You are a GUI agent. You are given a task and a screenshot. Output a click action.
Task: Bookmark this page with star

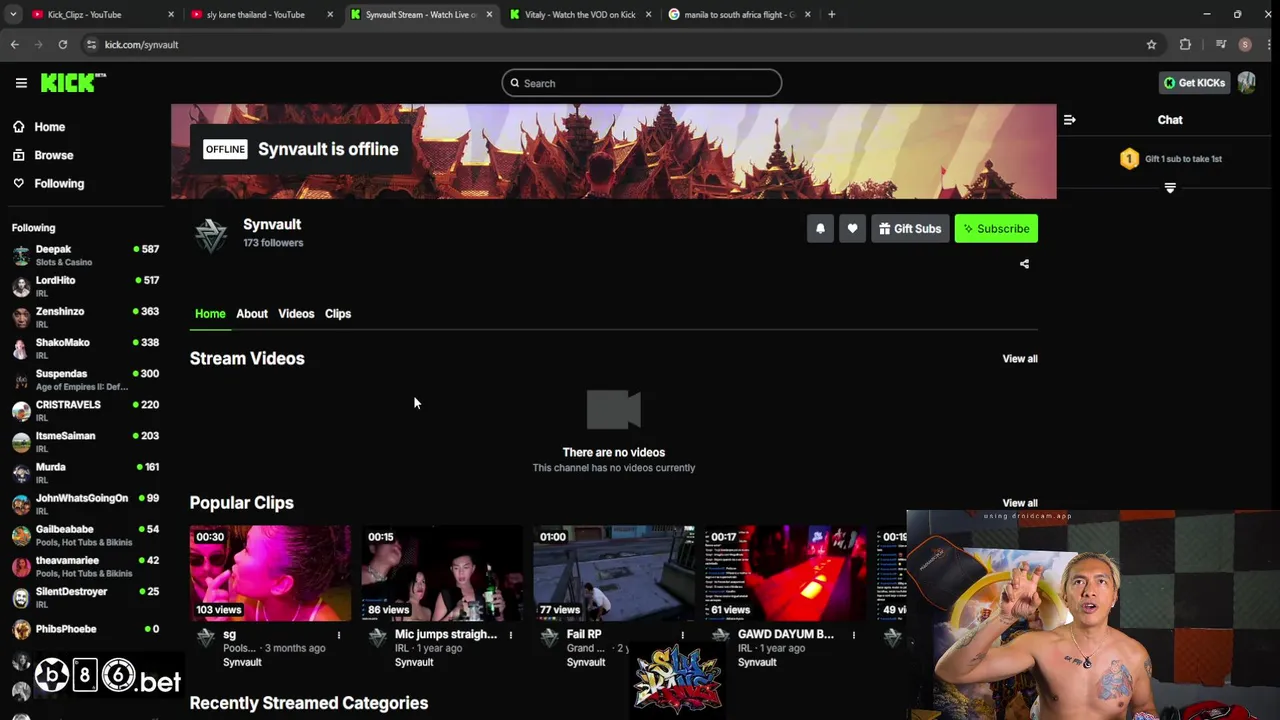point(1151,44)
